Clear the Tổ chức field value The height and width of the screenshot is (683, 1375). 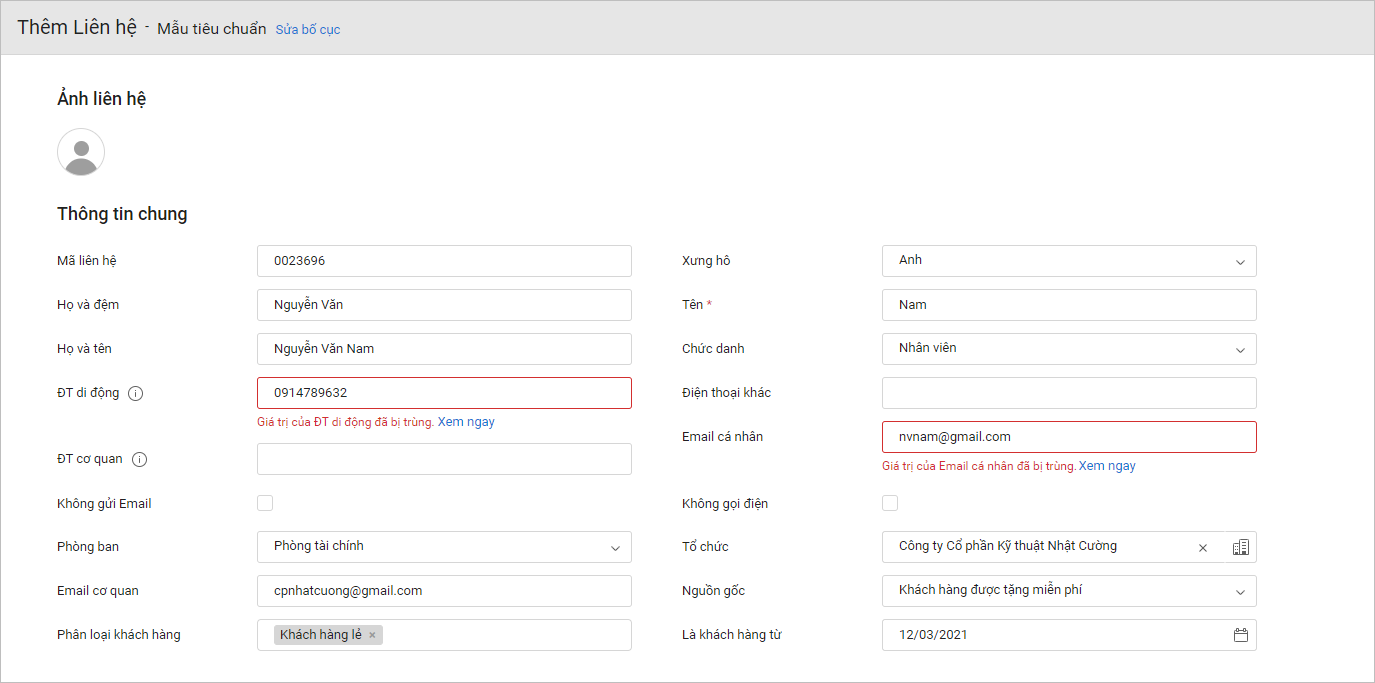point(1203,548)
